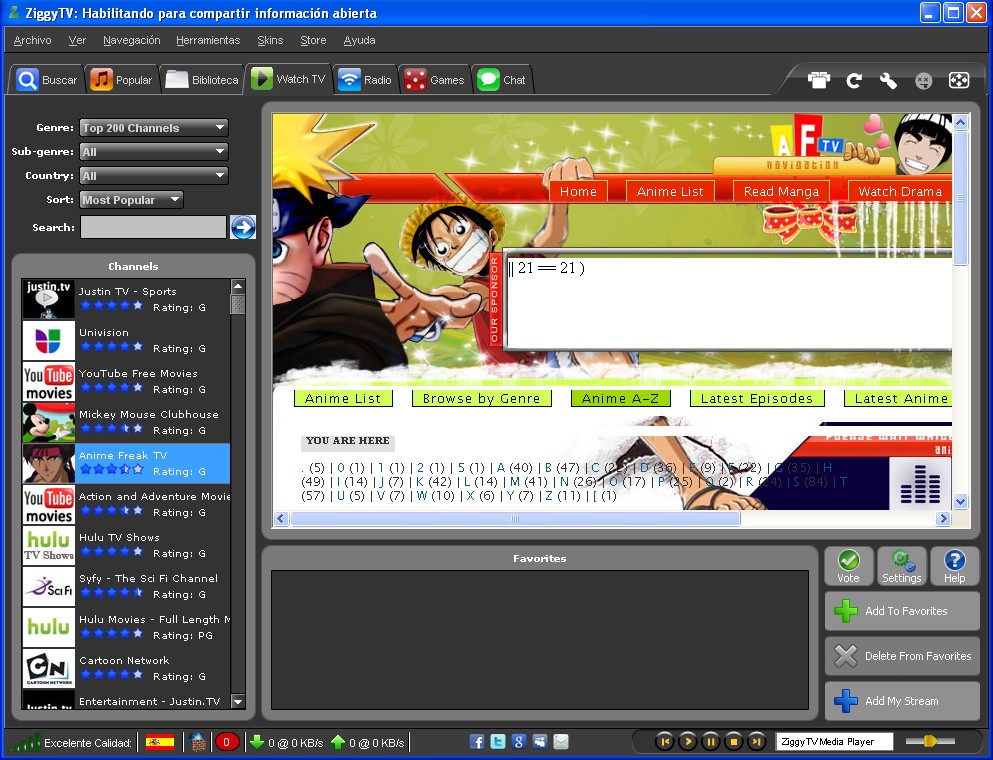The image size is (993, 760).
Task: Click the channel Search input field
Action: click(x=153, y=227)
